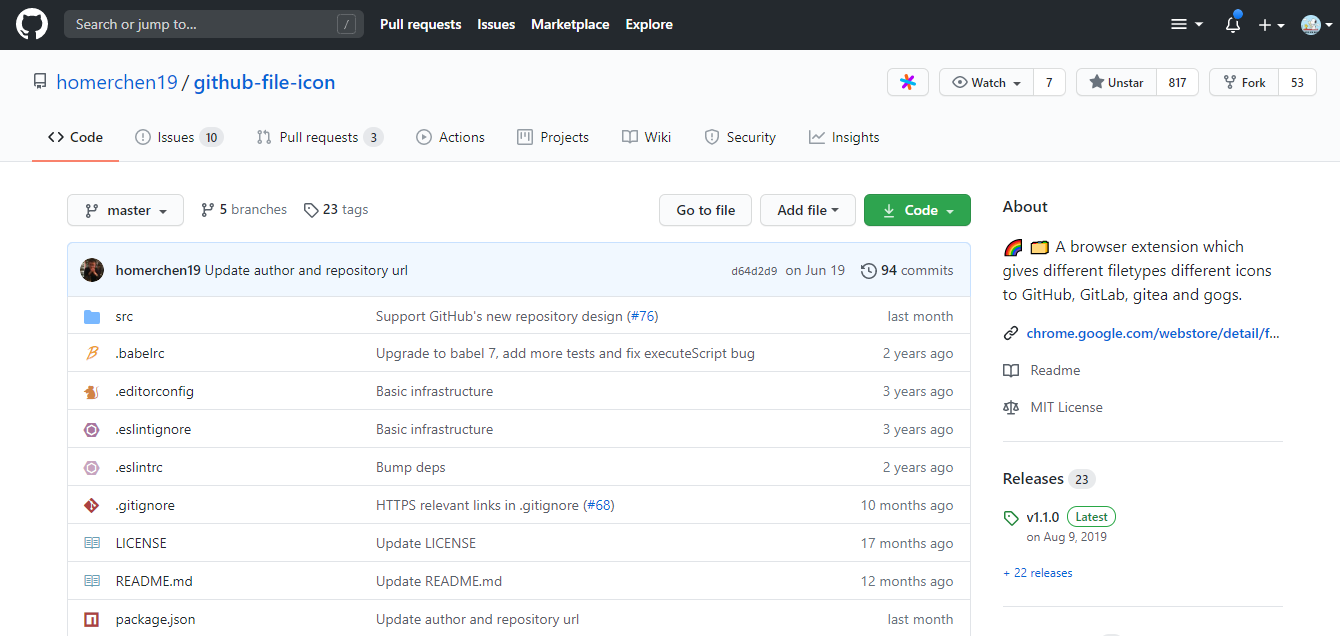Switch to the Insights tab
The width and height of the screenshot is (1340, 636).
pyautogui.click(x=844, y=137)
